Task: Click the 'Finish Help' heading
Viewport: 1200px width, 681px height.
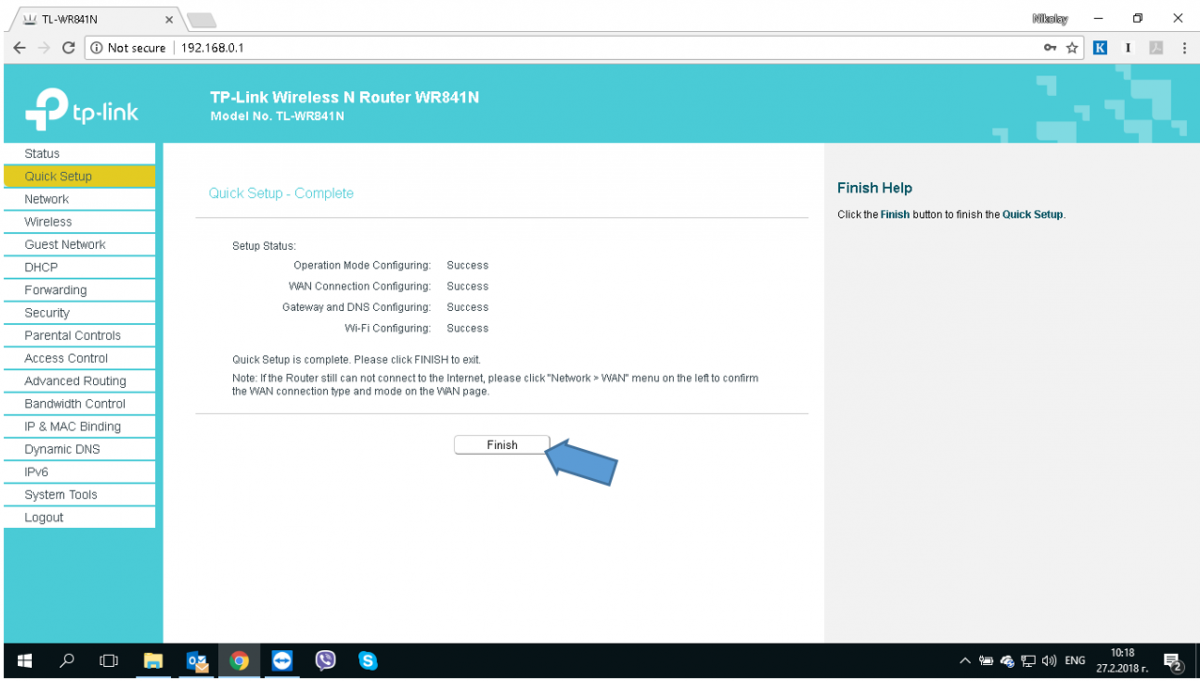Action: [875, 188]
